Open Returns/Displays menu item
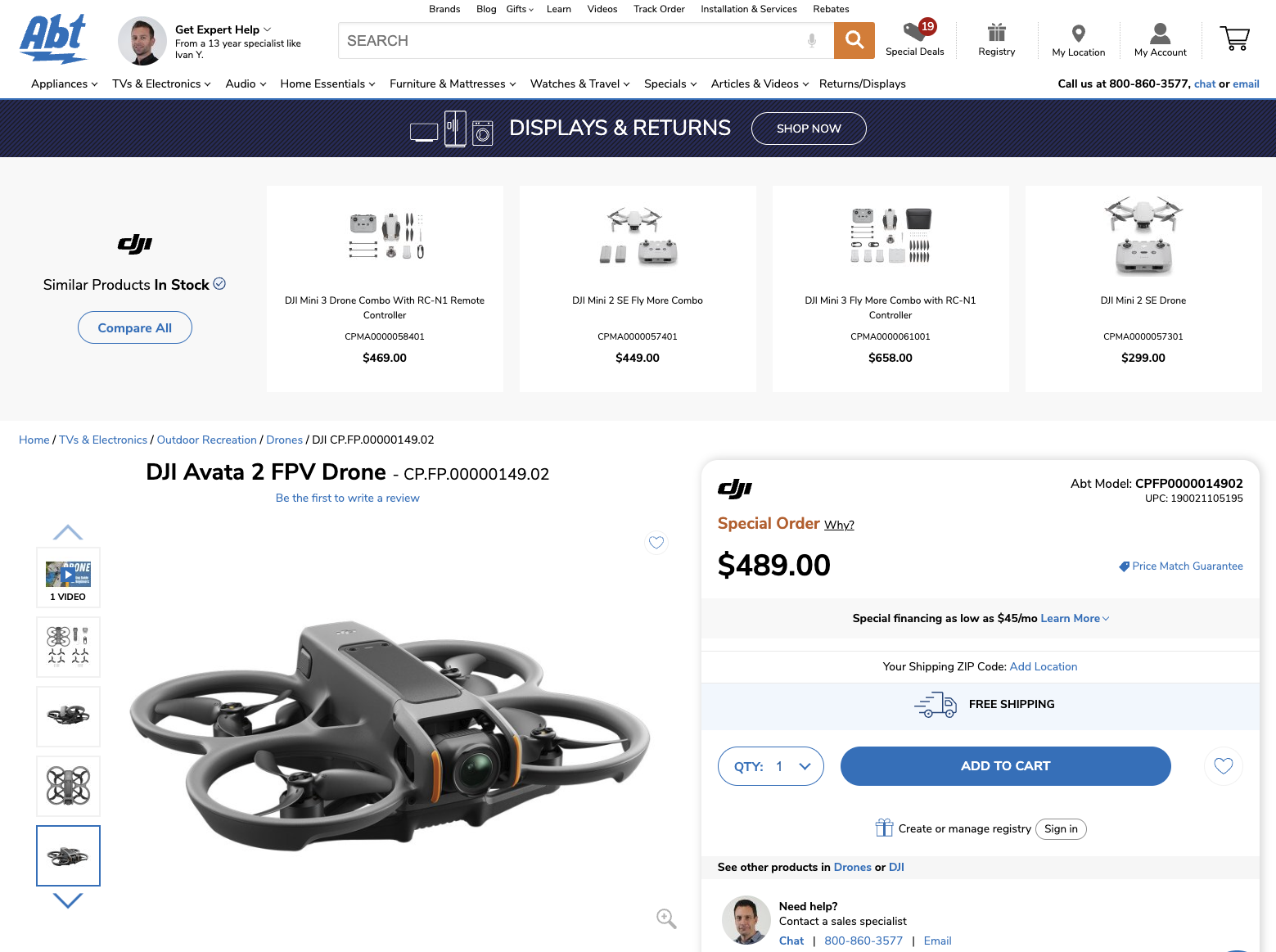The width and height of the screenshot is (1276, 952). (x=862, y=83)
